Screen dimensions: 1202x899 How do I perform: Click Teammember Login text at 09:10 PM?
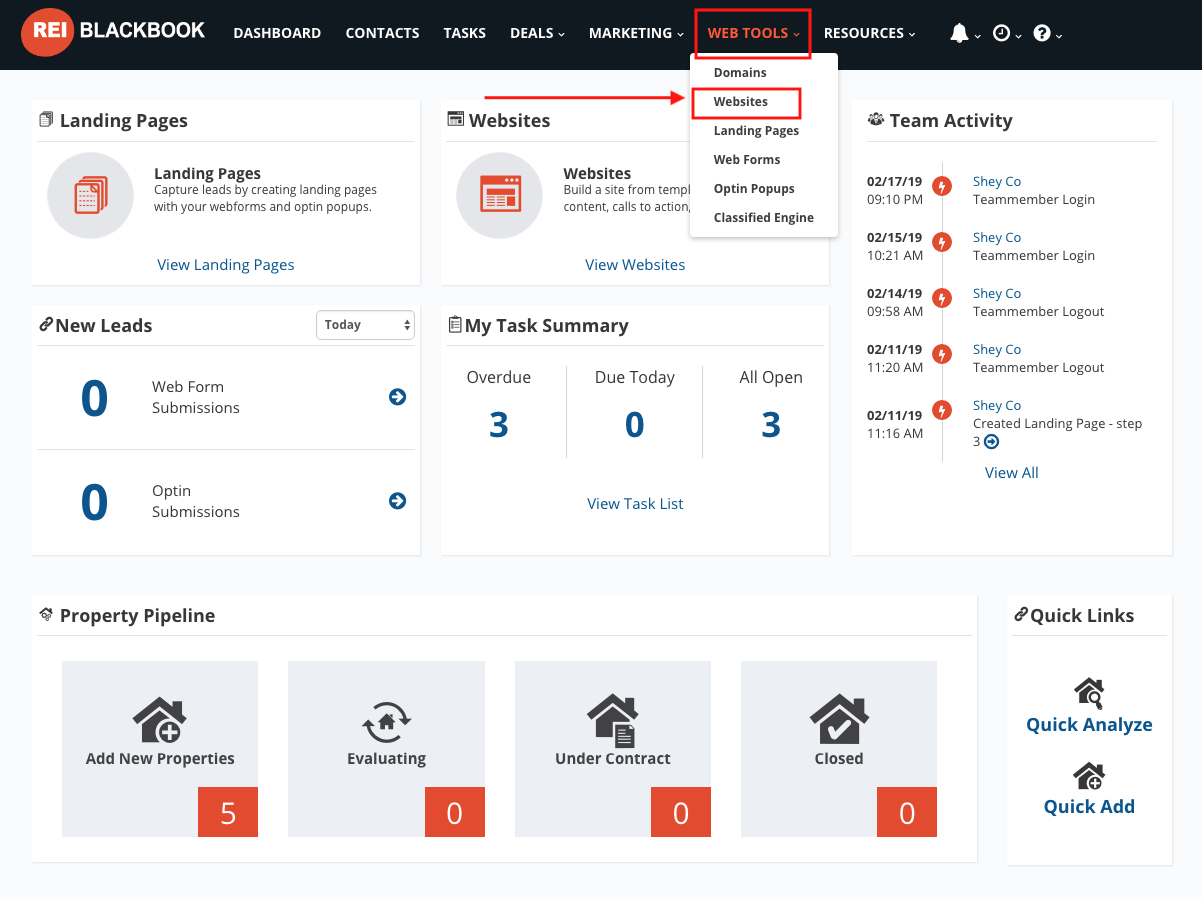coord(1034,200)
